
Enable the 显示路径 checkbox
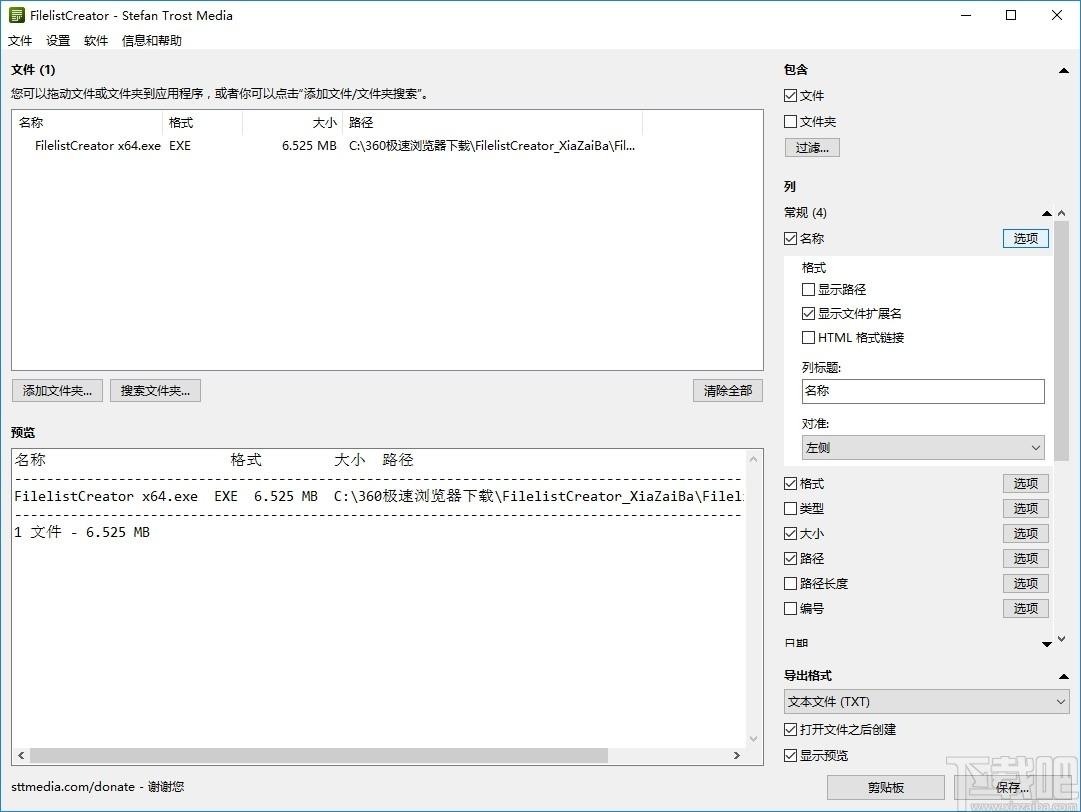click(809, 290)
